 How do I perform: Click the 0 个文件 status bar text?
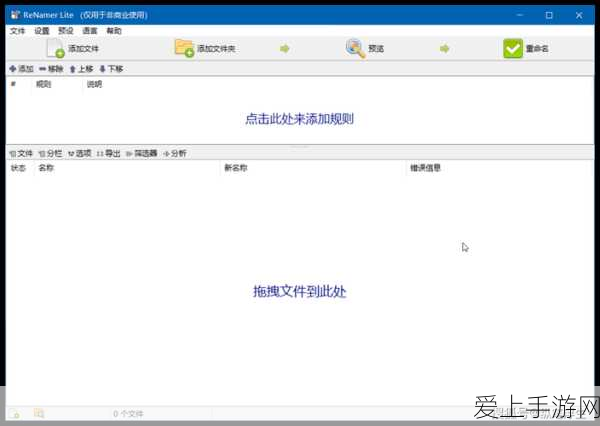click(x=128, y=414)
